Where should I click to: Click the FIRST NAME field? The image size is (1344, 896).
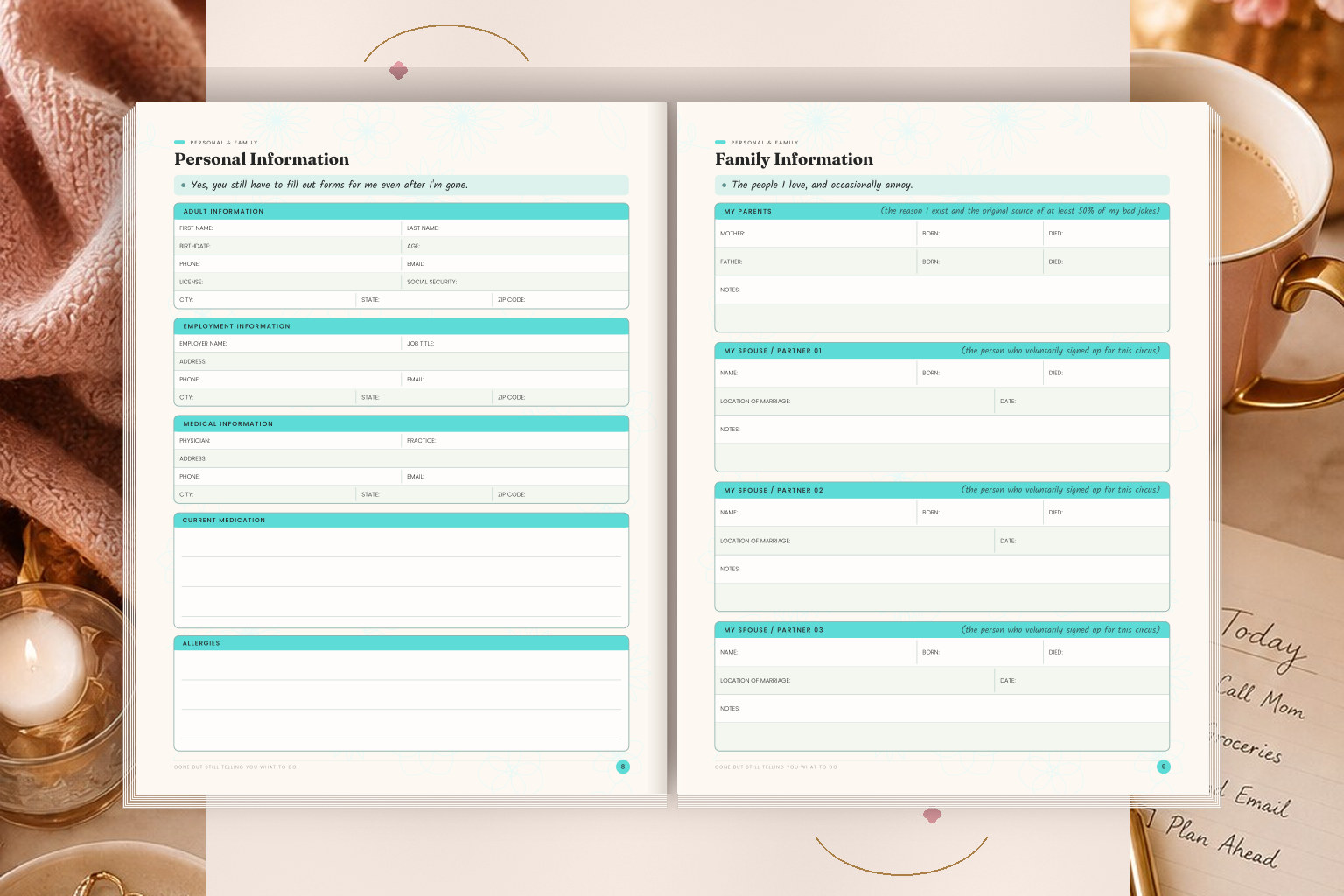pyautogui.click(x=288, y=228)
